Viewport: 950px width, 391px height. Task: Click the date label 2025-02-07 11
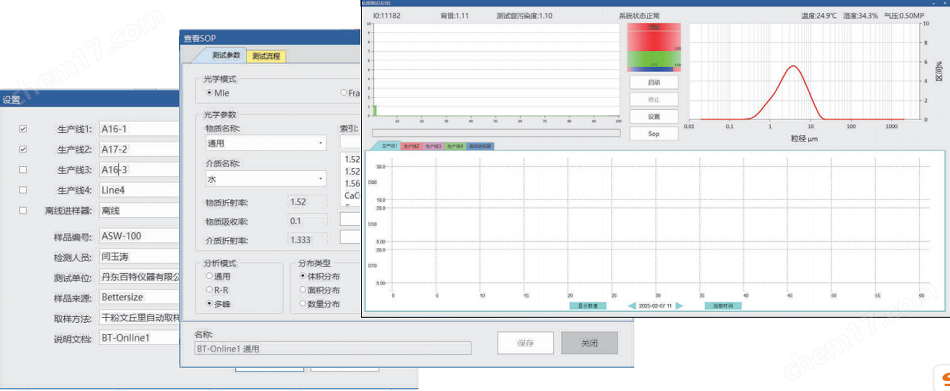pos(656,306)
